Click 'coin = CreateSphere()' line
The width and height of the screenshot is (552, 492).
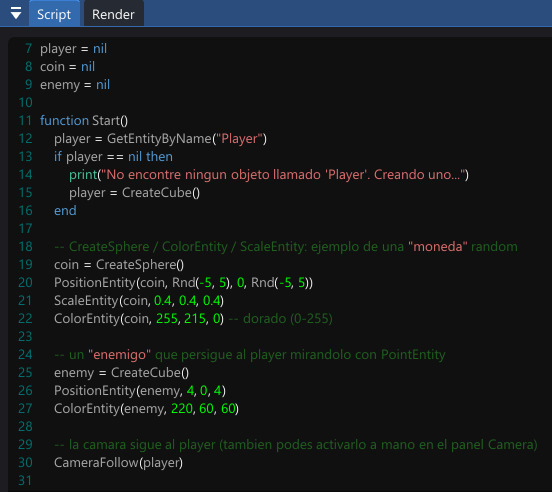coord(119,265)
